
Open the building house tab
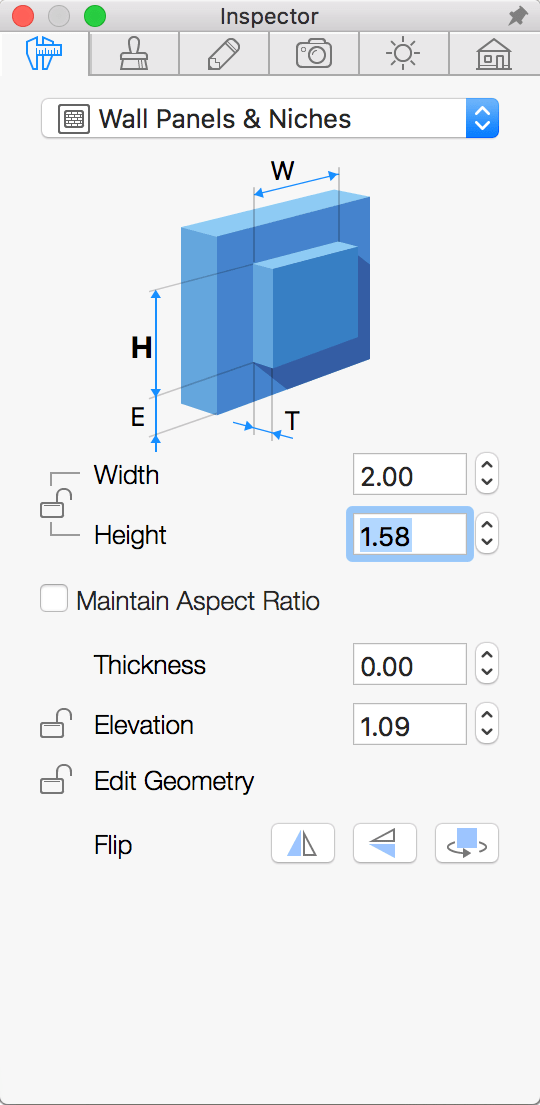(494, 54)
